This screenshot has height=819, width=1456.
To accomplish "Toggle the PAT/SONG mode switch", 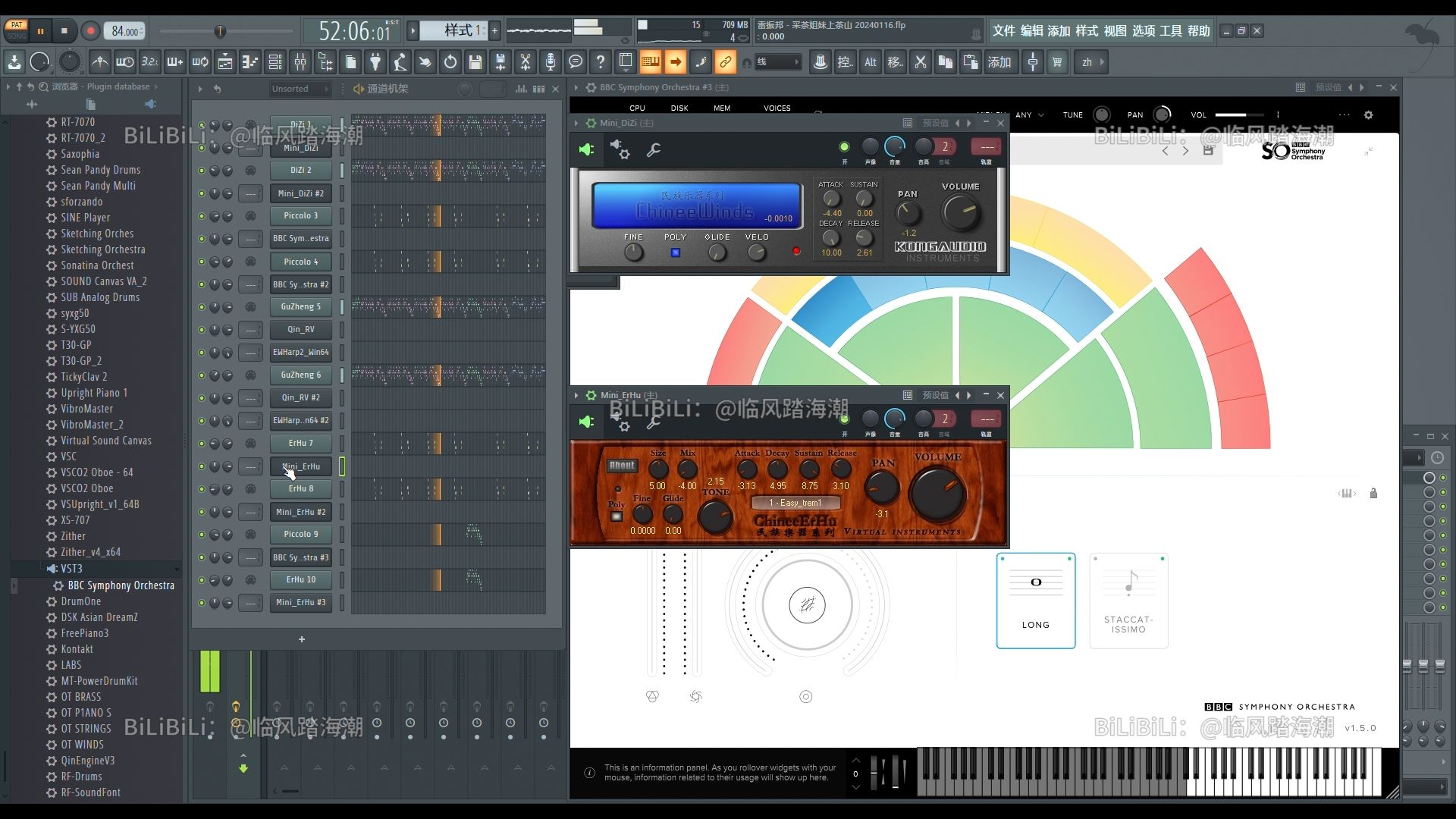I will pyautogui.click(x=17, y=30).
